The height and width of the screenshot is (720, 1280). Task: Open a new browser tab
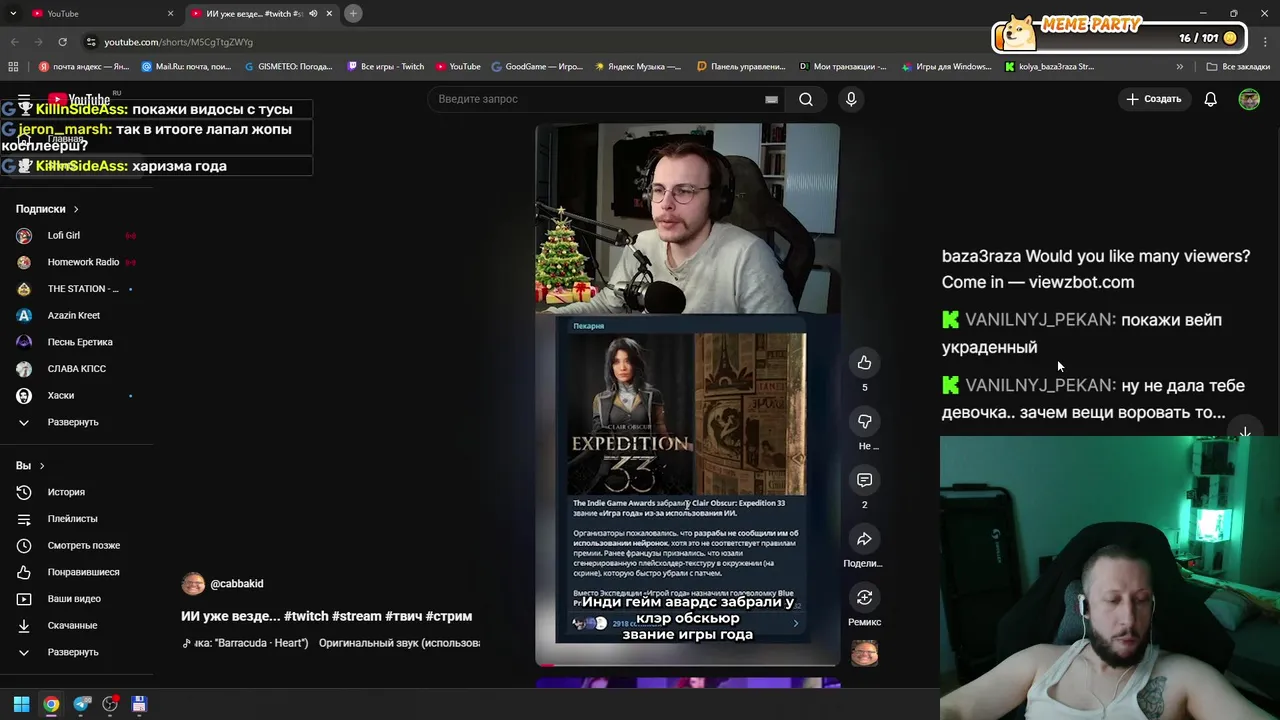pyautogui.click(x=353, y=14)
